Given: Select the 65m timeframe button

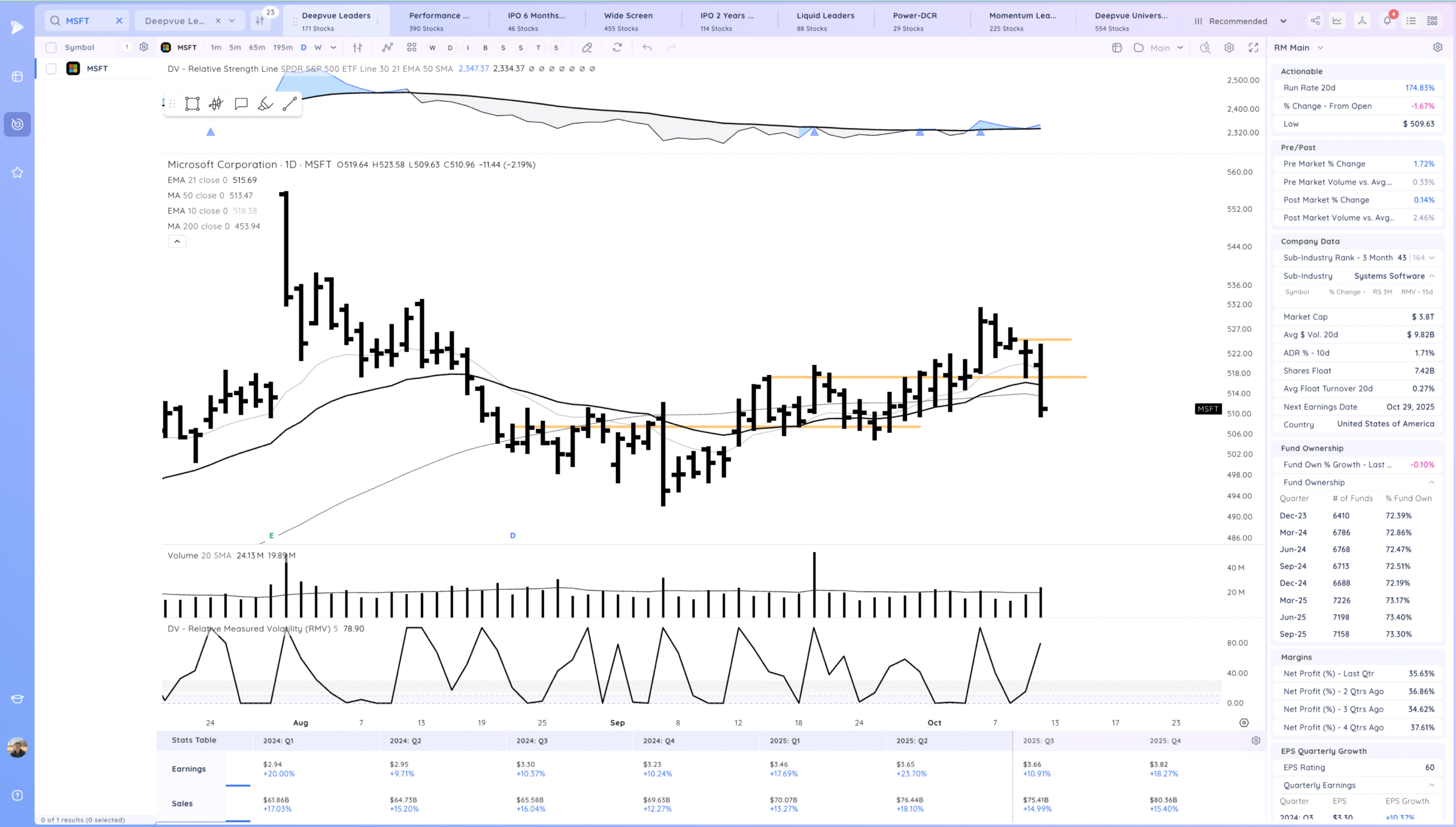Looking at the screenshot, I should pos(257,48).
